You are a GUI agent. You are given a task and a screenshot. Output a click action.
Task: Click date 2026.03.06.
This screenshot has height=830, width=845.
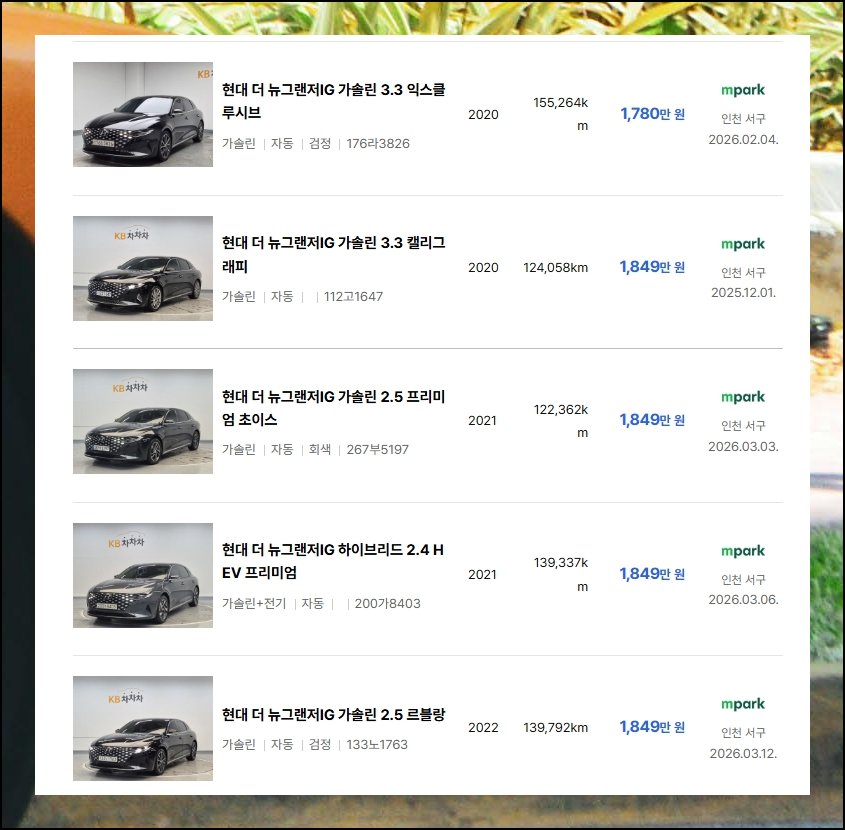click(743, 600)
